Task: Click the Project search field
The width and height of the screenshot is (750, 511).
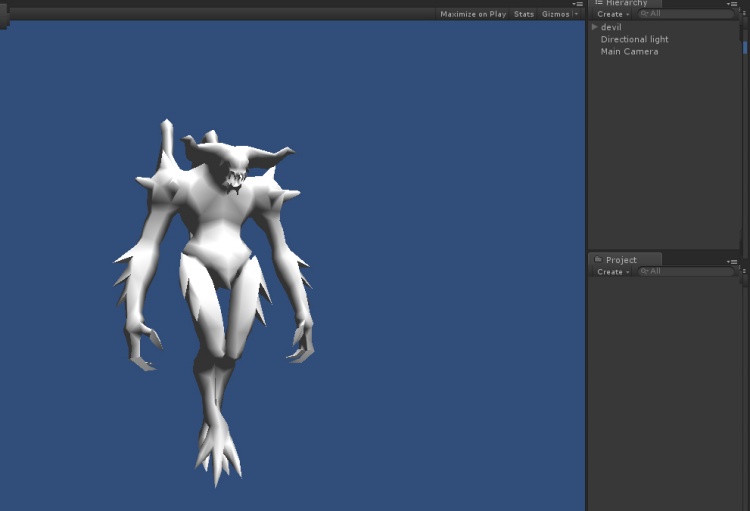Action: tap(688, 272)
